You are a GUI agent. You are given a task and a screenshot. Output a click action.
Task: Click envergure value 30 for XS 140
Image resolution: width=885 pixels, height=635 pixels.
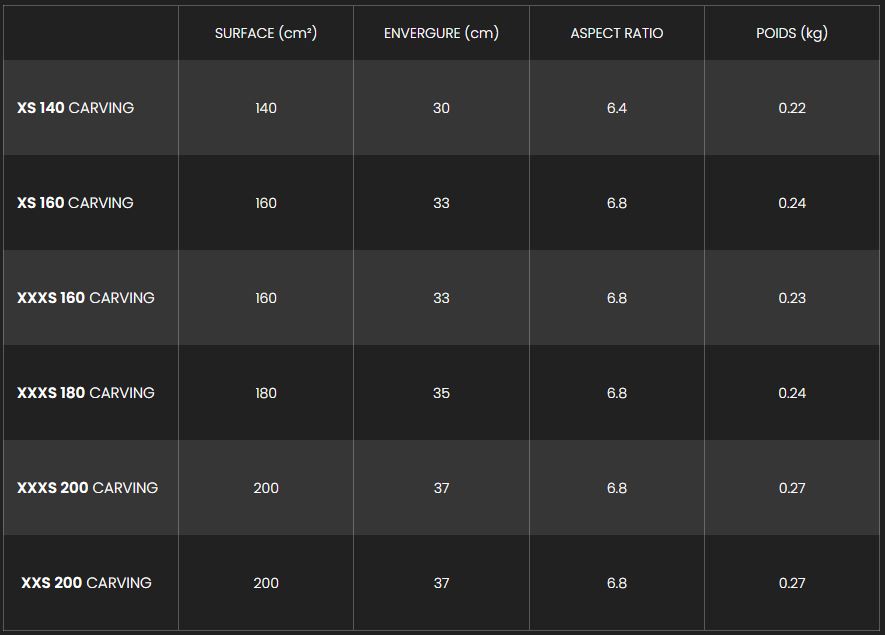pos(441,108)
